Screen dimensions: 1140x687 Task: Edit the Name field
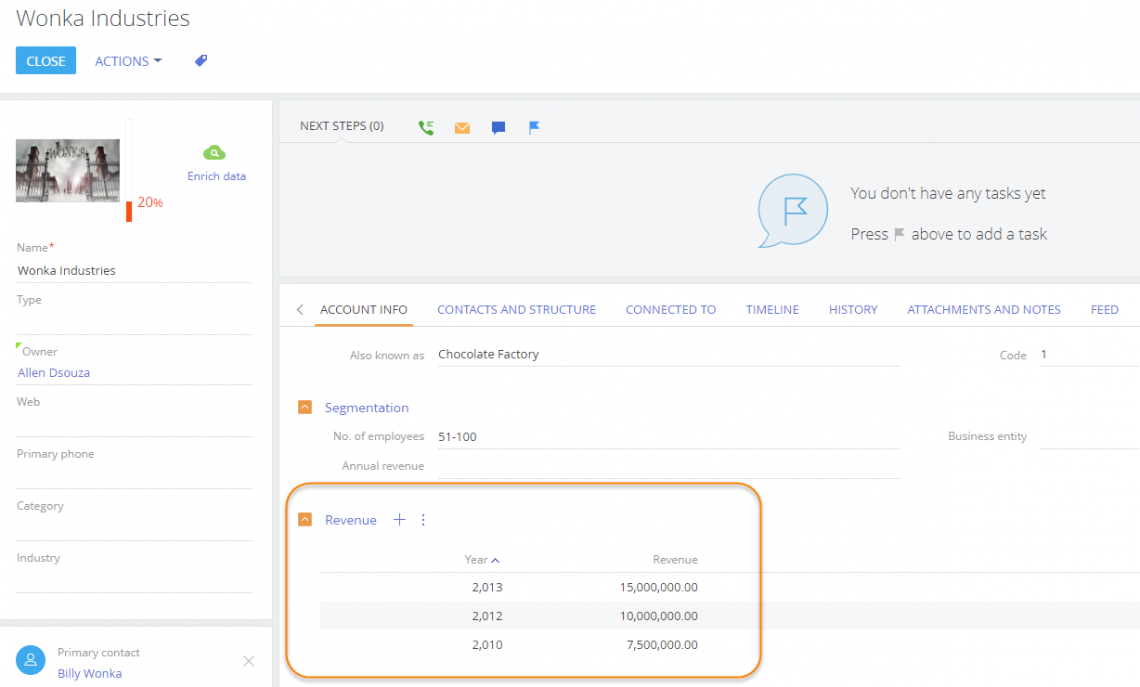135,270
